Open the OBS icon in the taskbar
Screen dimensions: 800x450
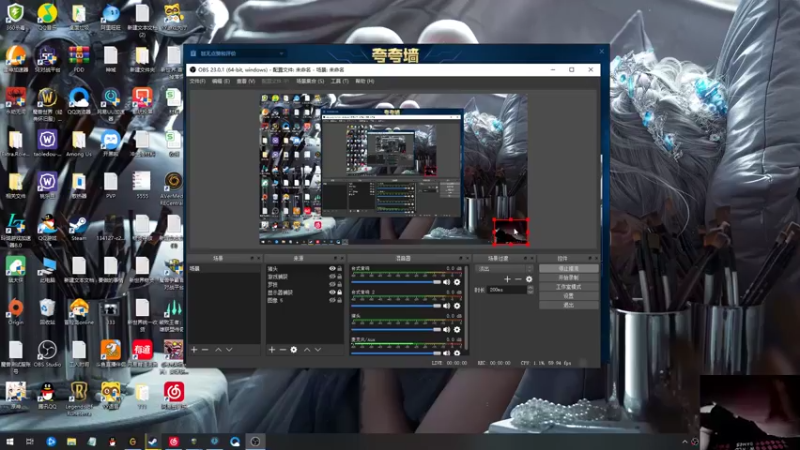click(x=256, y=441)
